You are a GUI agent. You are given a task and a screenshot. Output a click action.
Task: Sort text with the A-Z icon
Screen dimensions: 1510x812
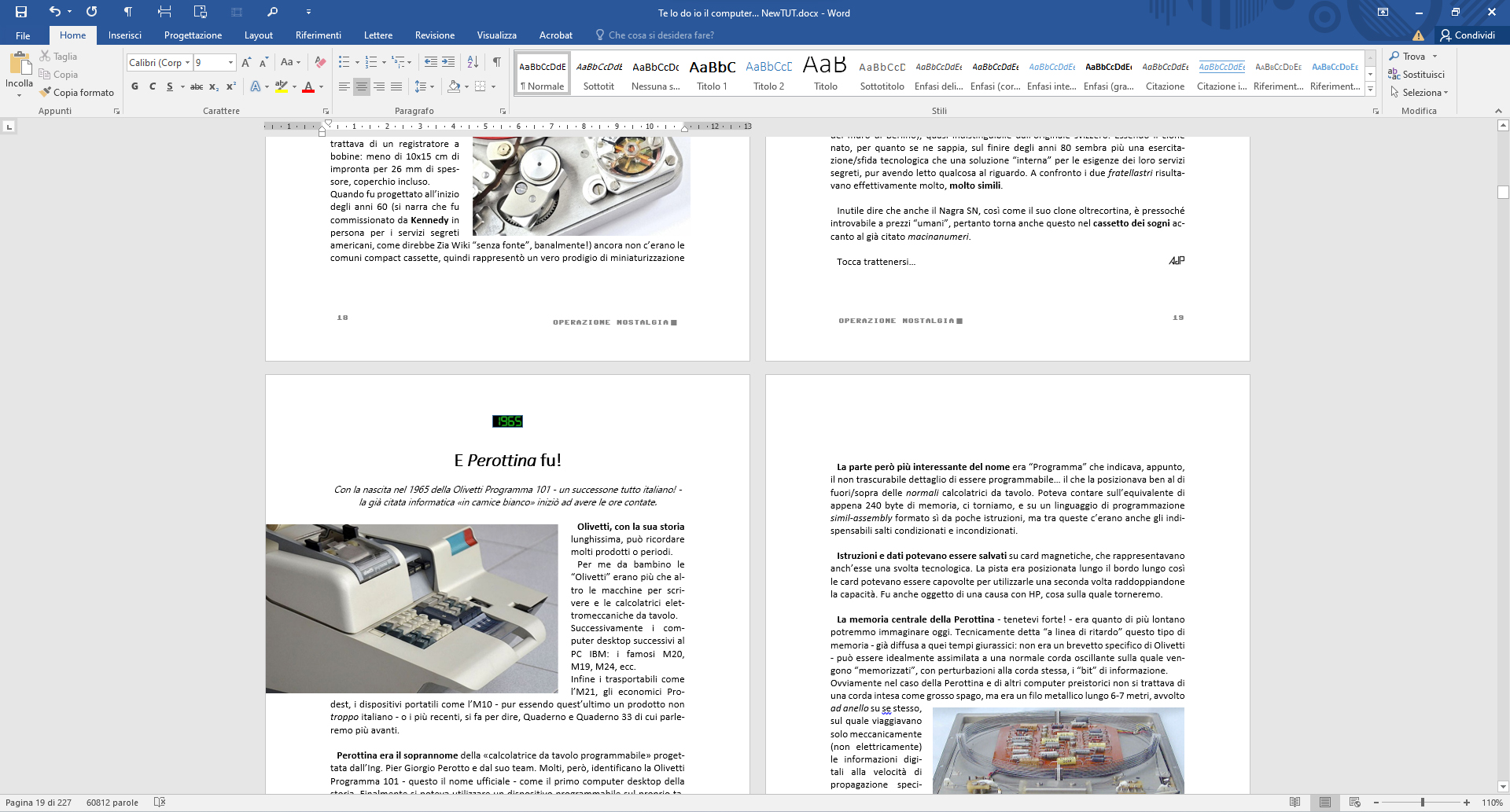point(473,62)
